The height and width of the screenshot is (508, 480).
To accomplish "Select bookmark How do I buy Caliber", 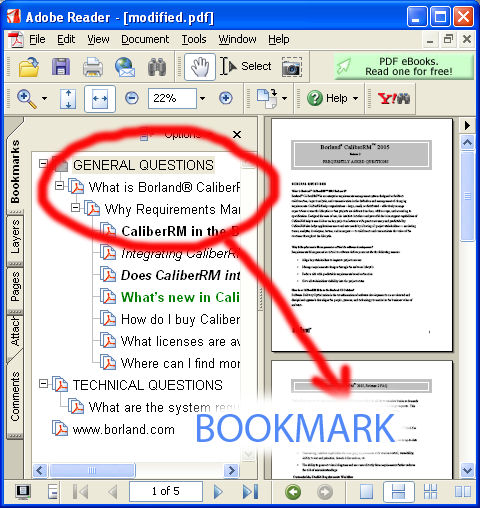I will [x=180, y=319].
